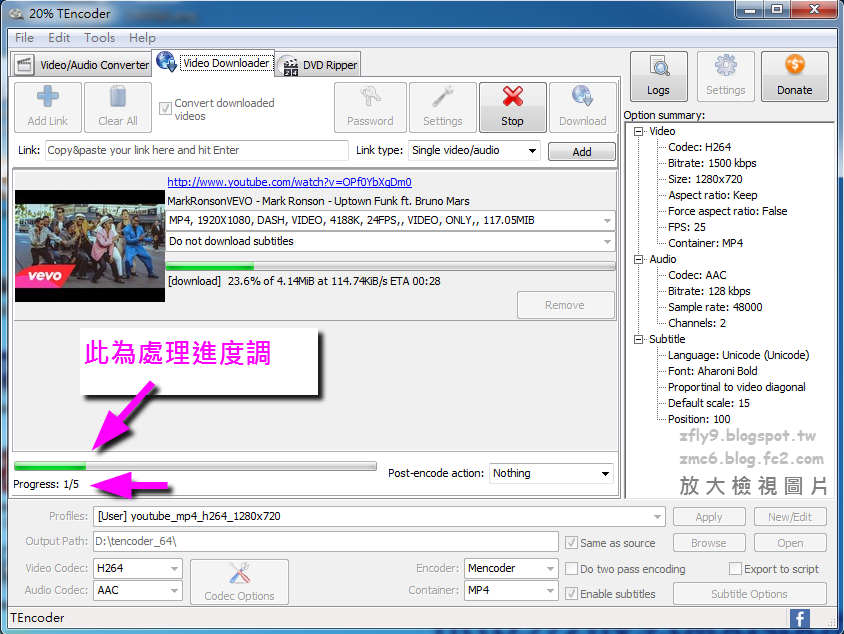Open the Tools menu
The image size is (844, 634).
(100, 38)
